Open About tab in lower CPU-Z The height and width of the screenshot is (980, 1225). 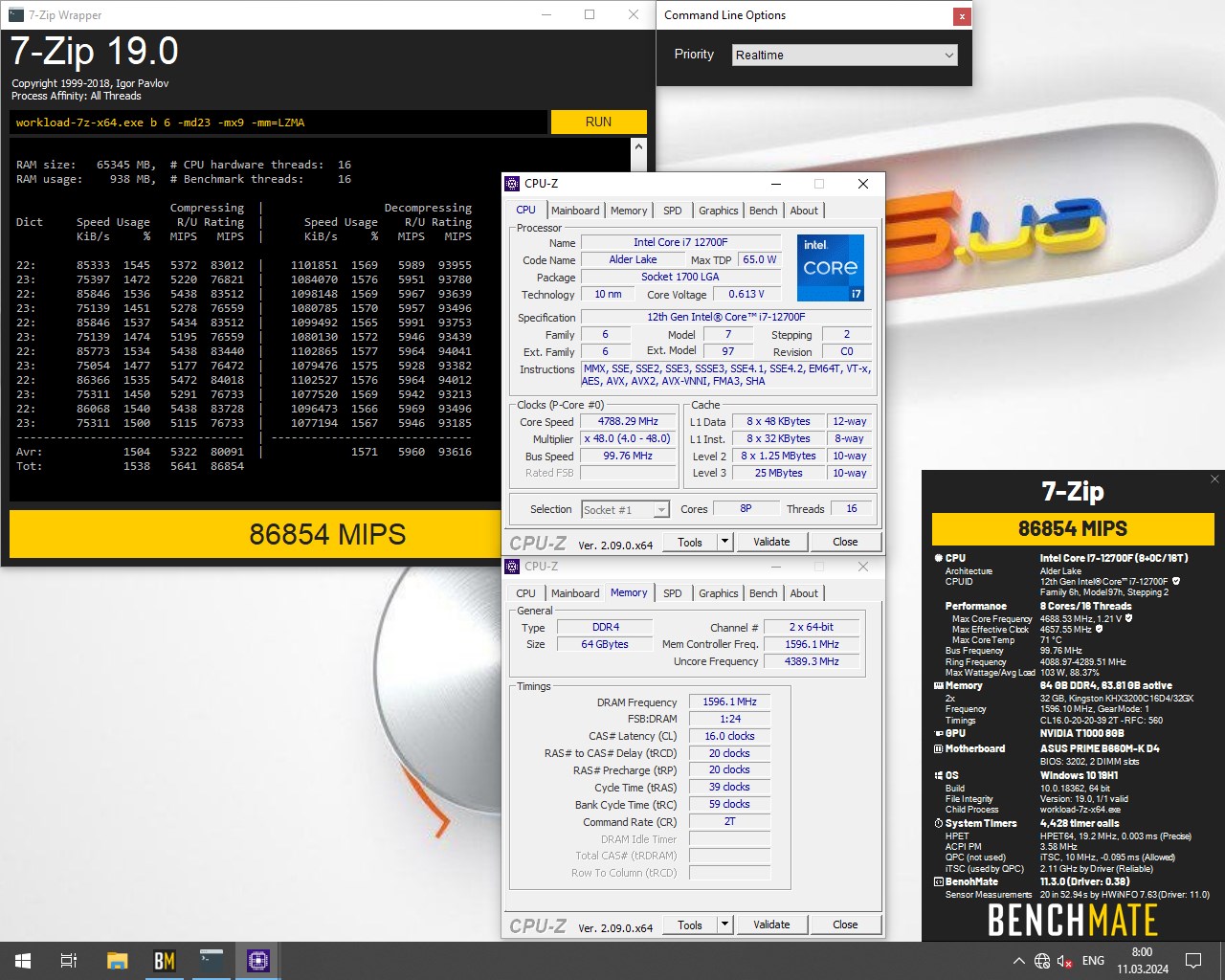804,593
